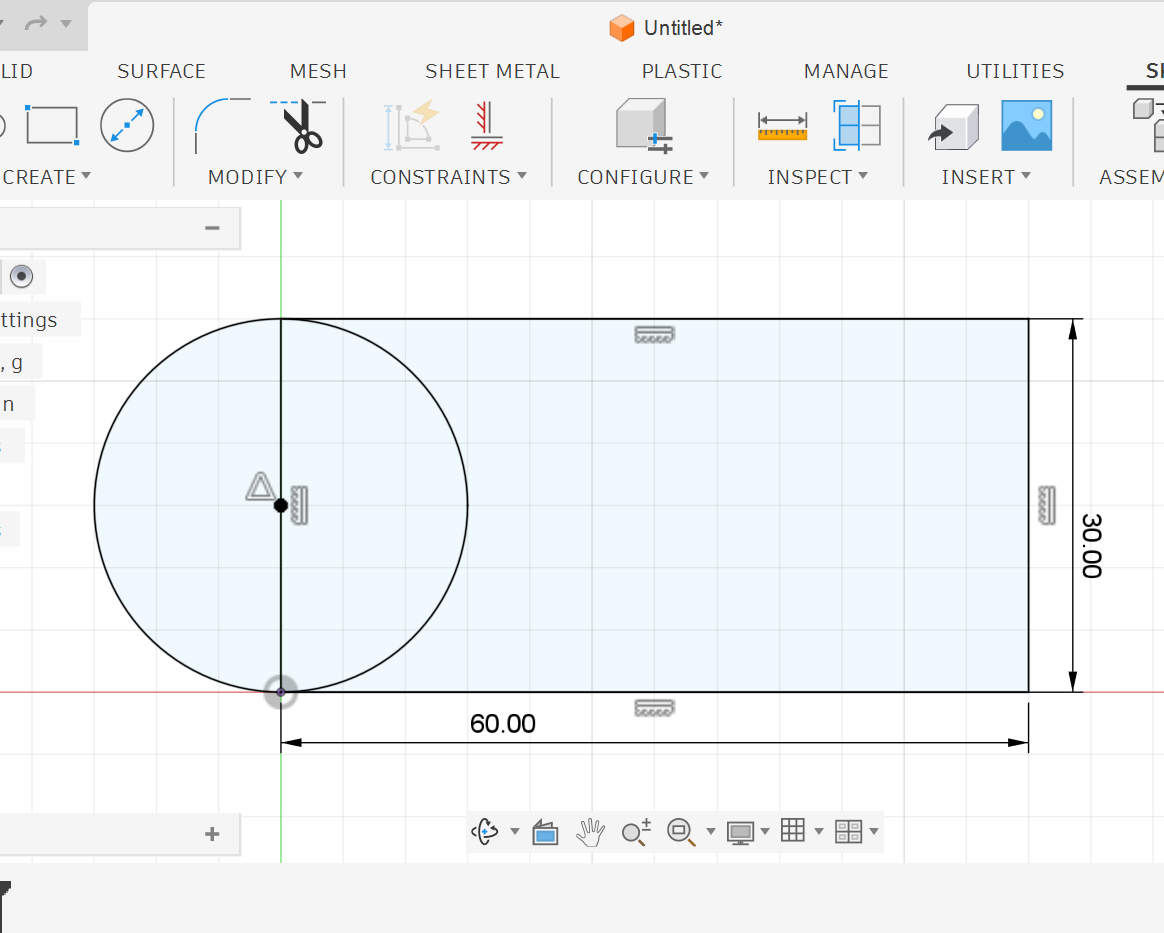Viewport: 1164px width, 933px height.
Task: Collapse the browser panel with minus button
Action: [x=212, y=228]
